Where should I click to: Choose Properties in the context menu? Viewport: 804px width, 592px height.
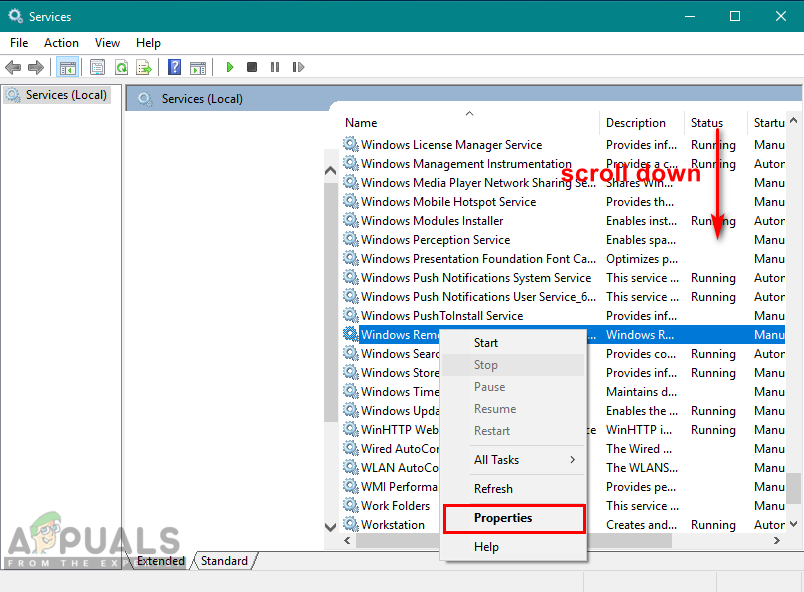click(x=514, y=518)
